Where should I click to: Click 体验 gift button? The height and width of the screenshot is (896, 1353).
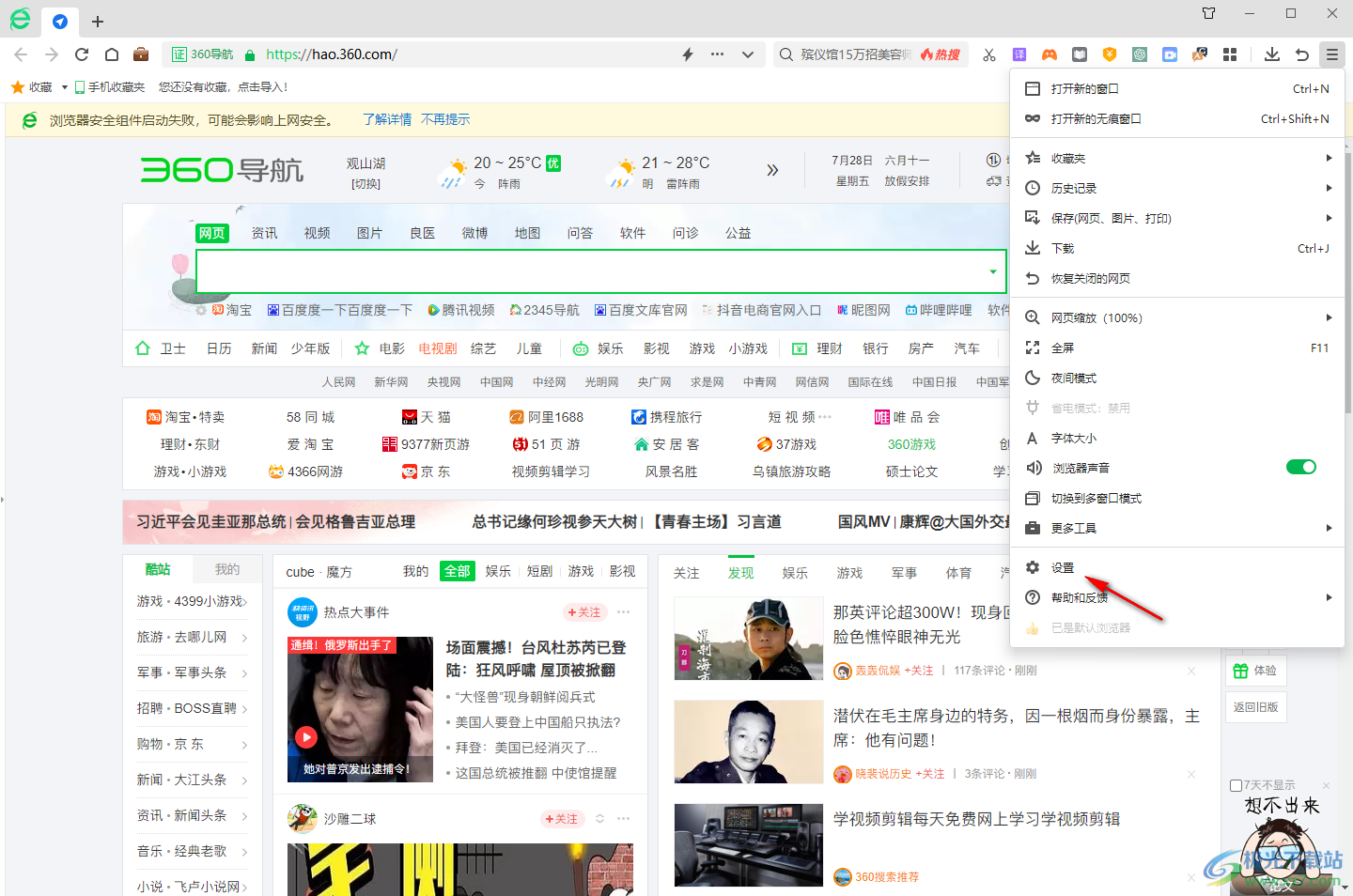(1255, 671)
